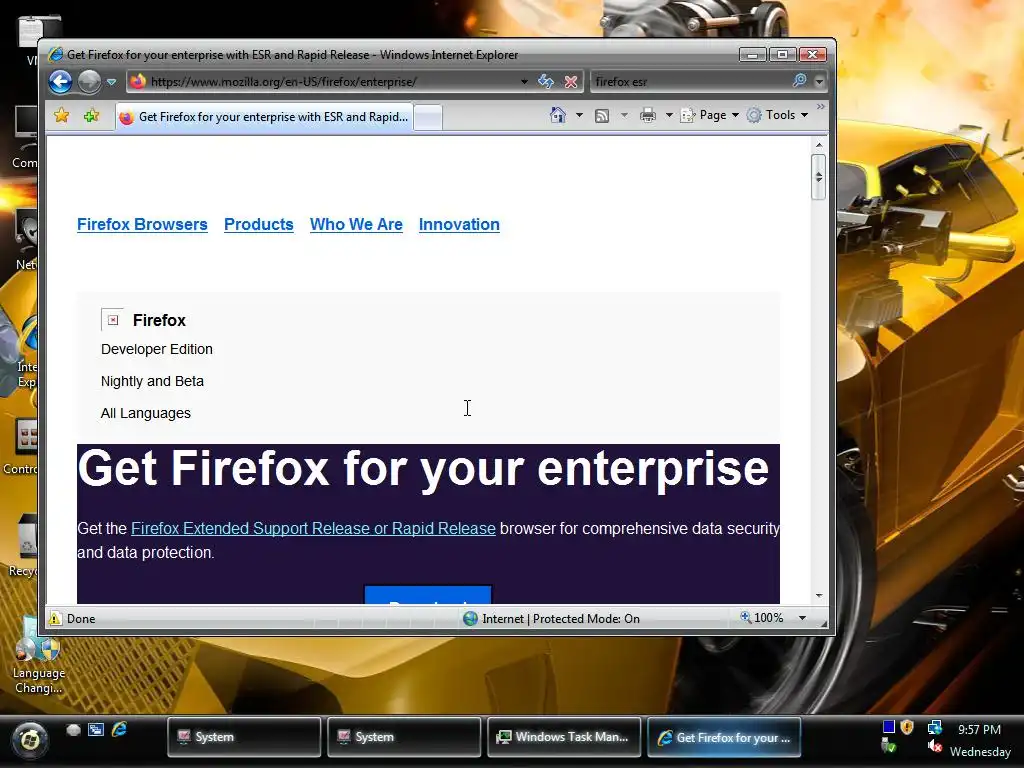Image resolution: width=1024 pixels, height=768 pixels.
Task: Expand the Feeds dropdown arrow
Action: 624,115
